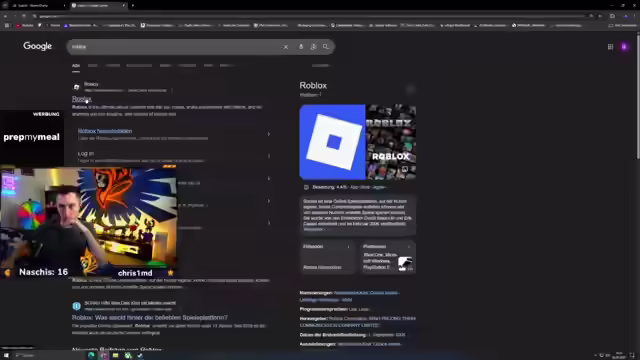Open the taskbar clock and date

click(619, 356)
